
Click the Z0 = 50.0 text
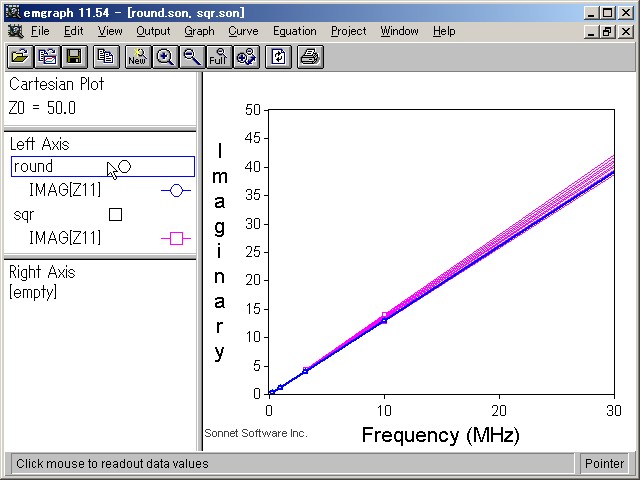point(42,108)
